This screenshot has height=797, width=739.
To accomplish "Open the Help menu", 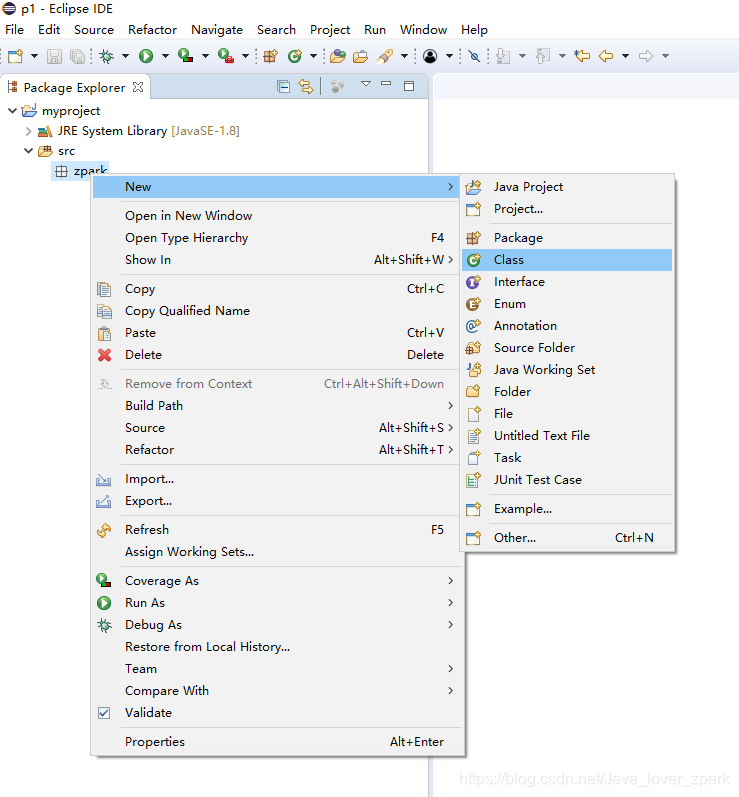I will (x=474, y=30).
